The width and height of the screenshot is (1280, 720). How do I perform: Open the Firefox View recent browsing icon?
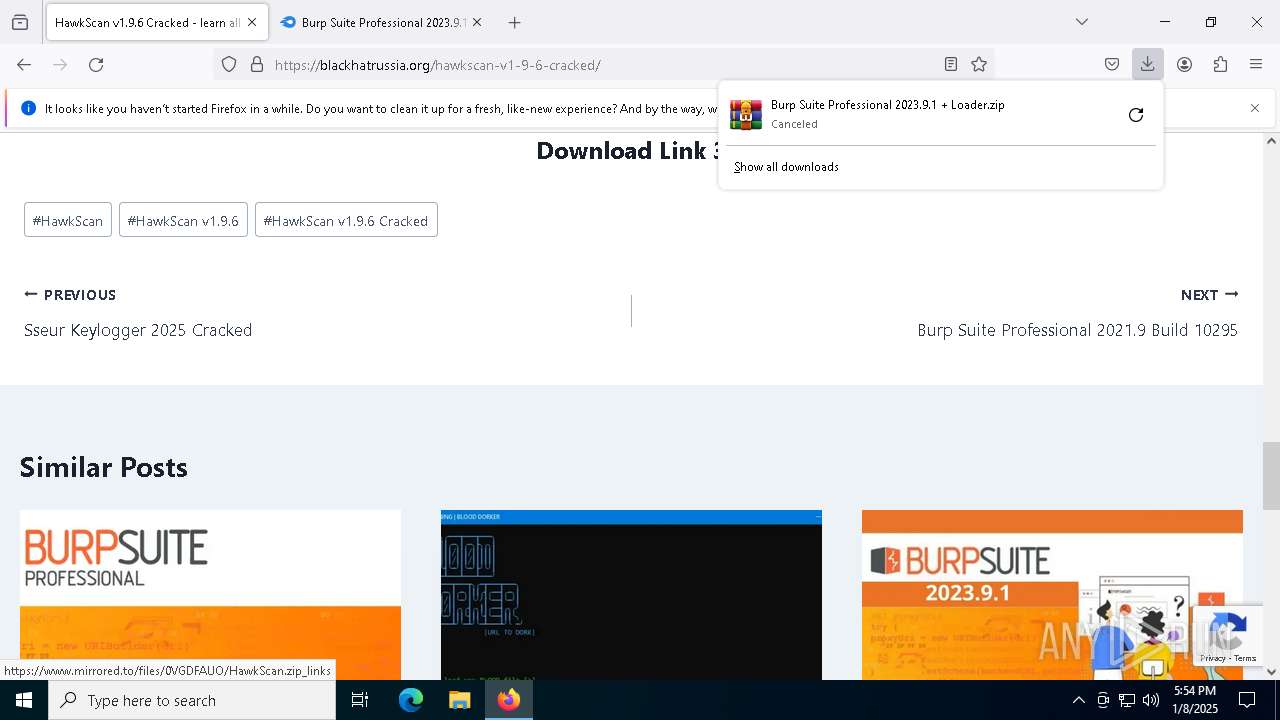[20, 22]
